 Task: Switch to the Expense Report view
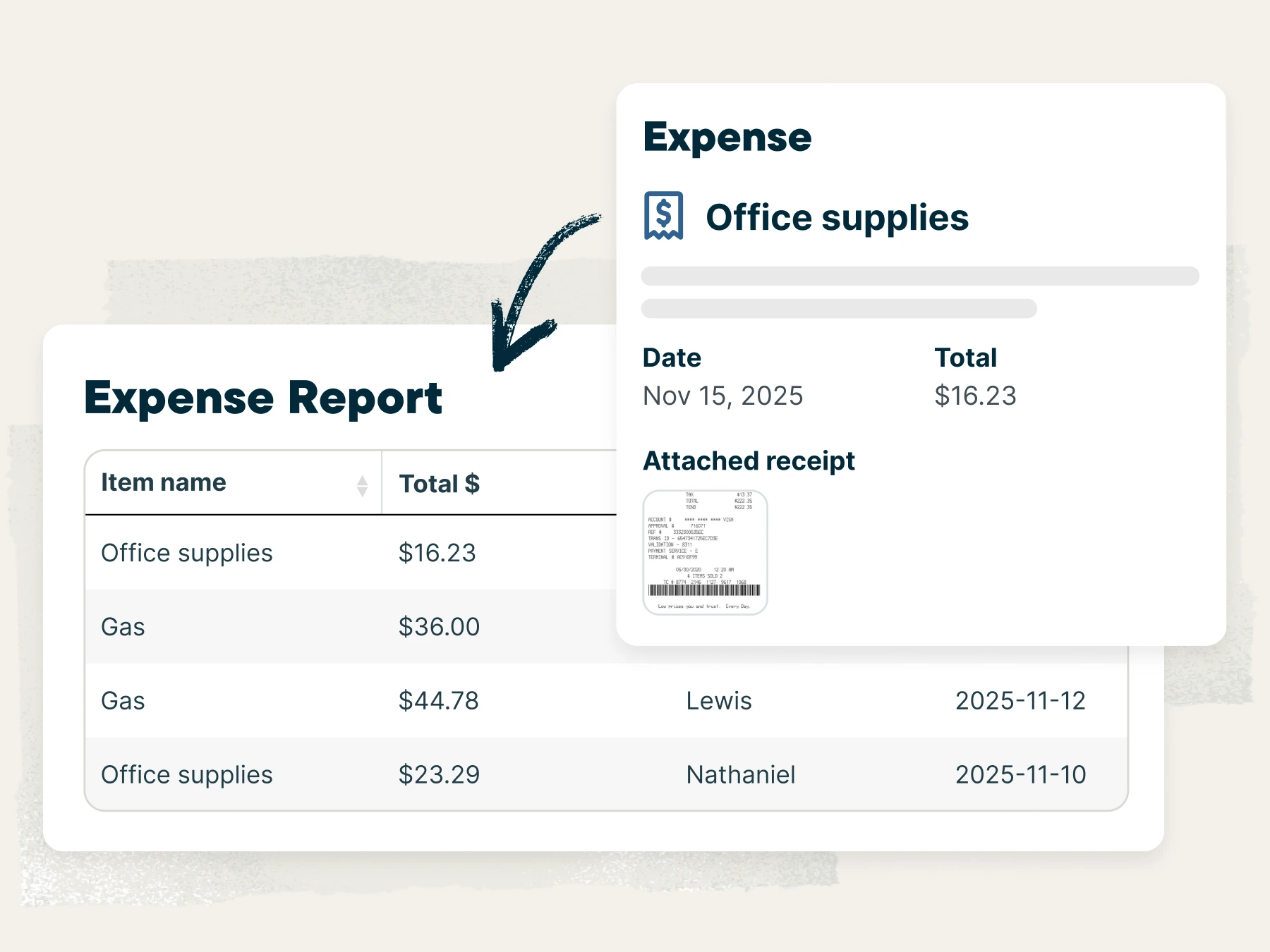click(263, 398)
